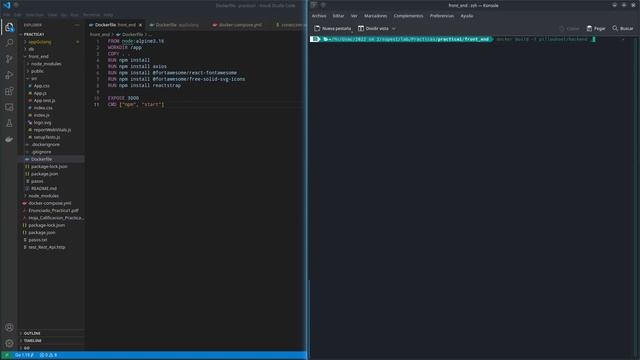
Task: Open the Explorer panel more actions ellipsis
Action: click(77, 25)
